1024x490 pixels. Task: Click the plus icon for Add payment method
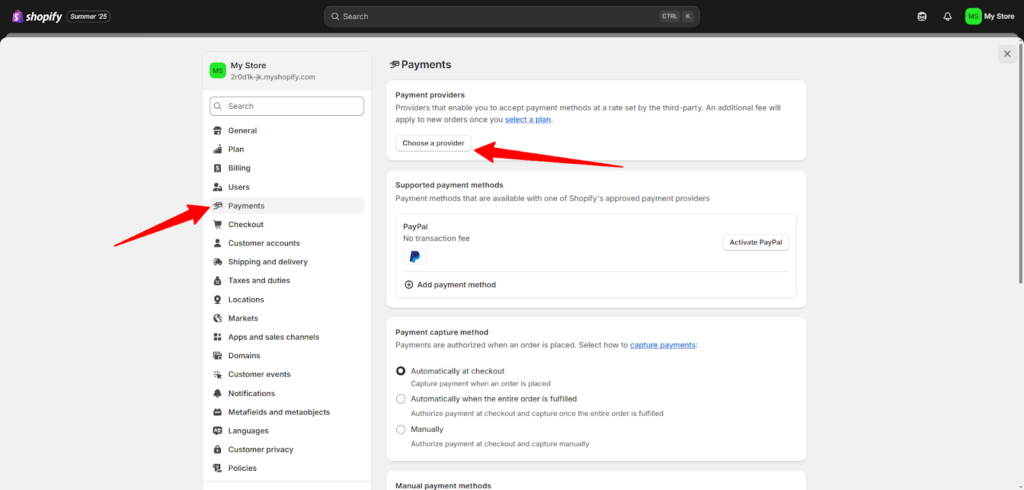click(x=409, y=285)
